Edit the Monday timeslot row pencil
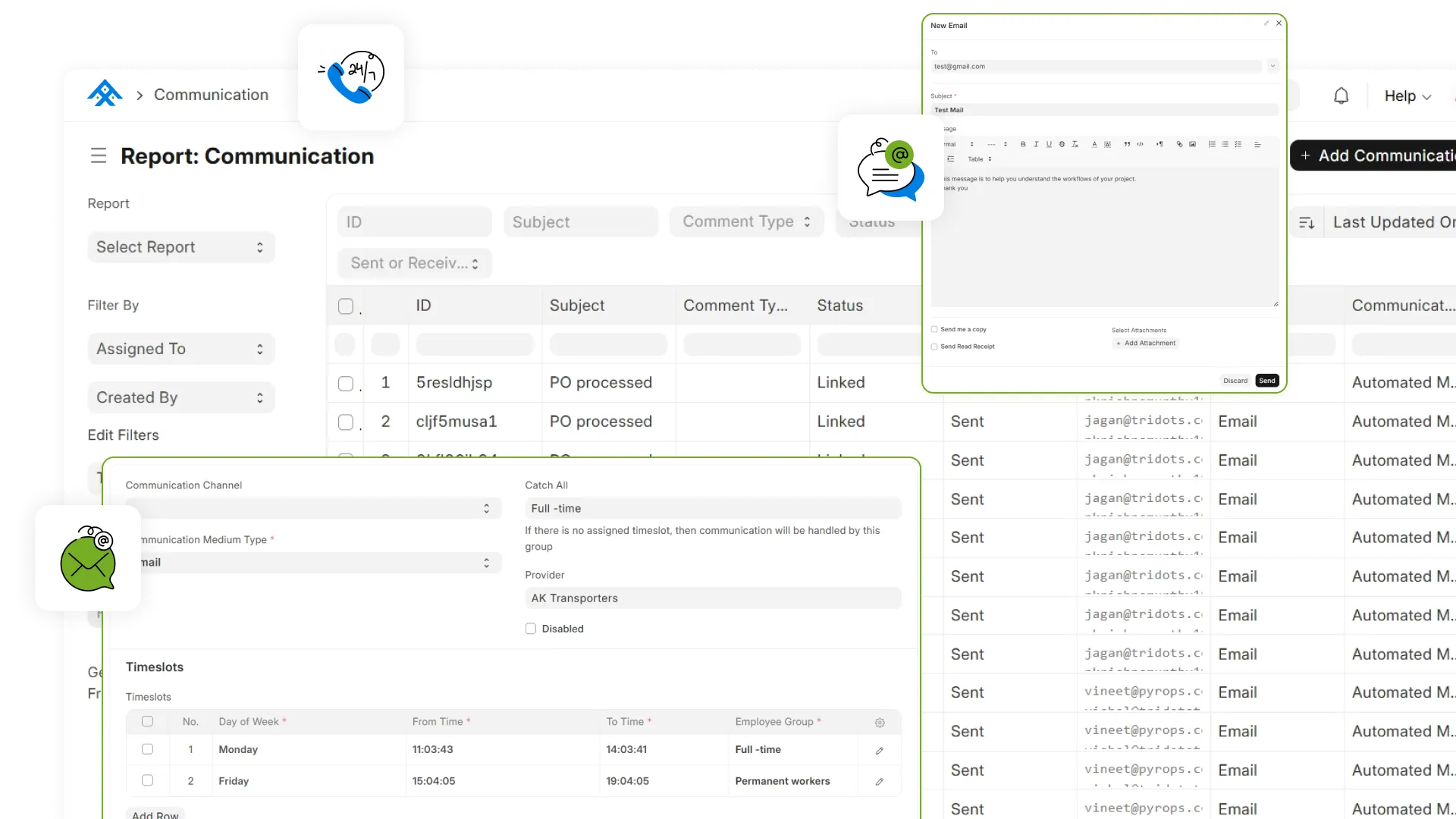The width and height of the screenshot is (1456, 819). 879,751
